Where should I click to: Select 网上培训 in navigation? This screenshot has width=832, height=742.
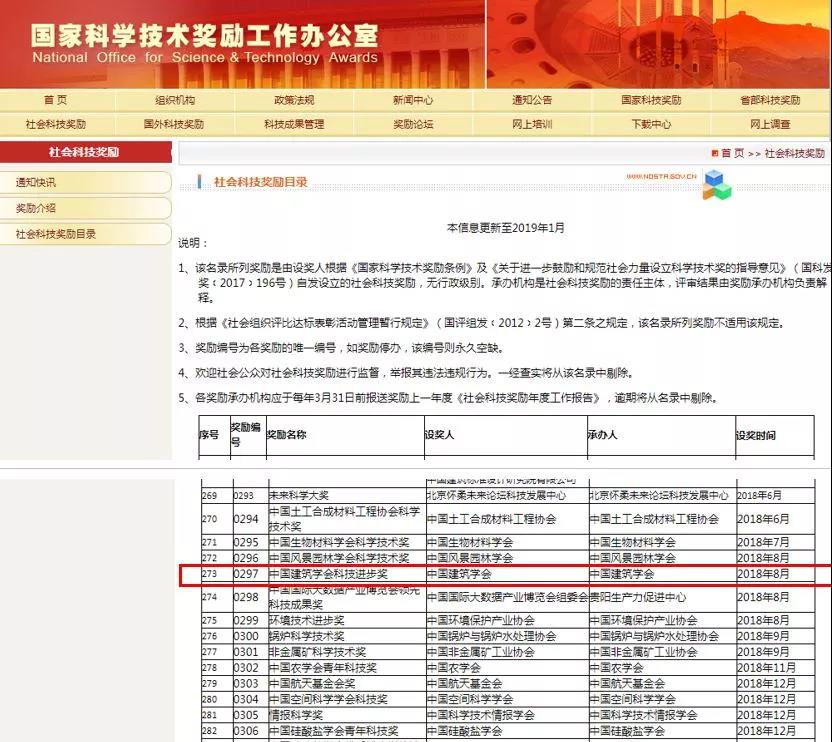(532, 124)
